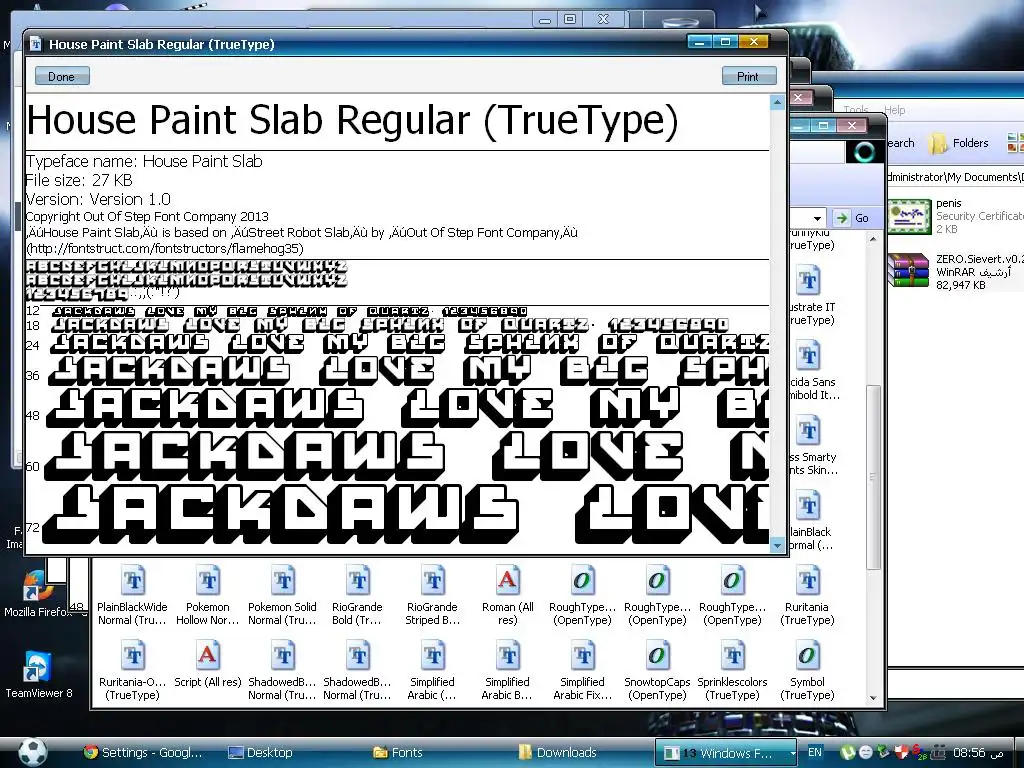Select the Symbol (TrueType) font icon
Image resolution: width=1024 pixels, height=768 pixels.
[807, 655]
